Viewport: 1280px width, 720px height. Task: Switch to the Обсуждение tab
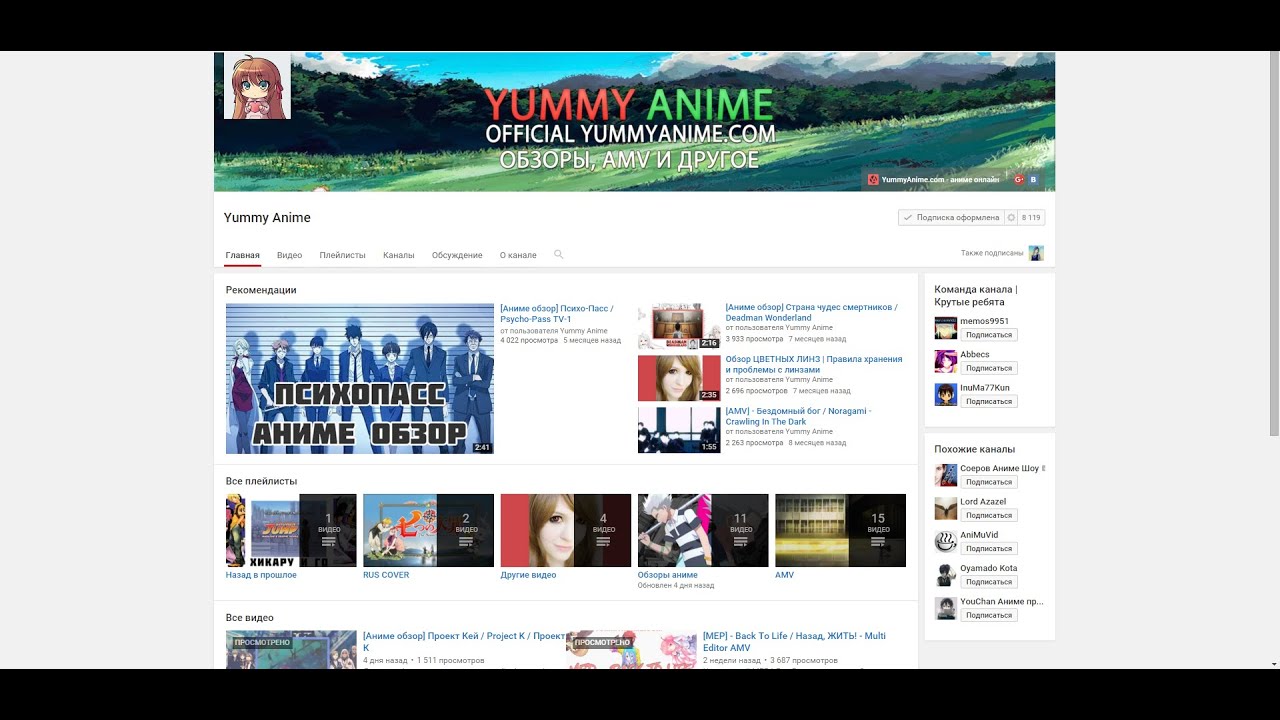point(457,255)
